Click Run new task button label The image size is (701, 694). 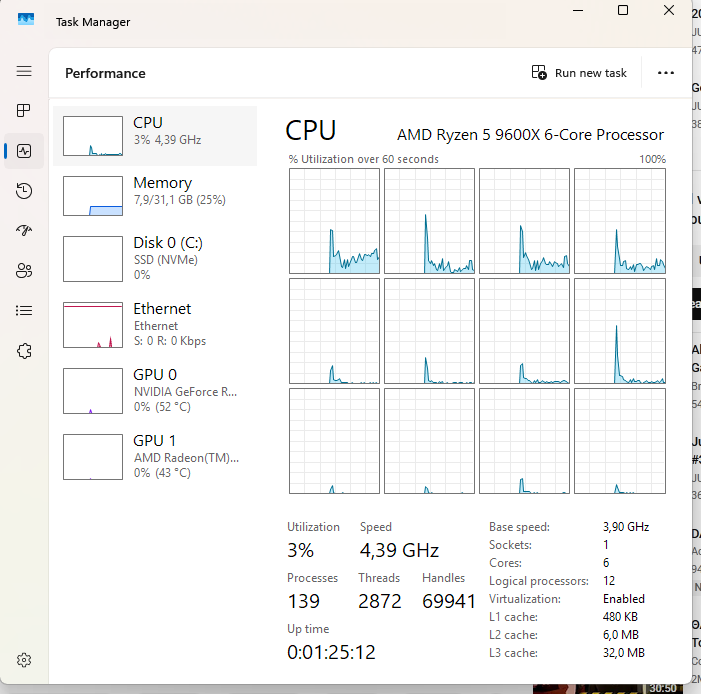tap(591, 73)
